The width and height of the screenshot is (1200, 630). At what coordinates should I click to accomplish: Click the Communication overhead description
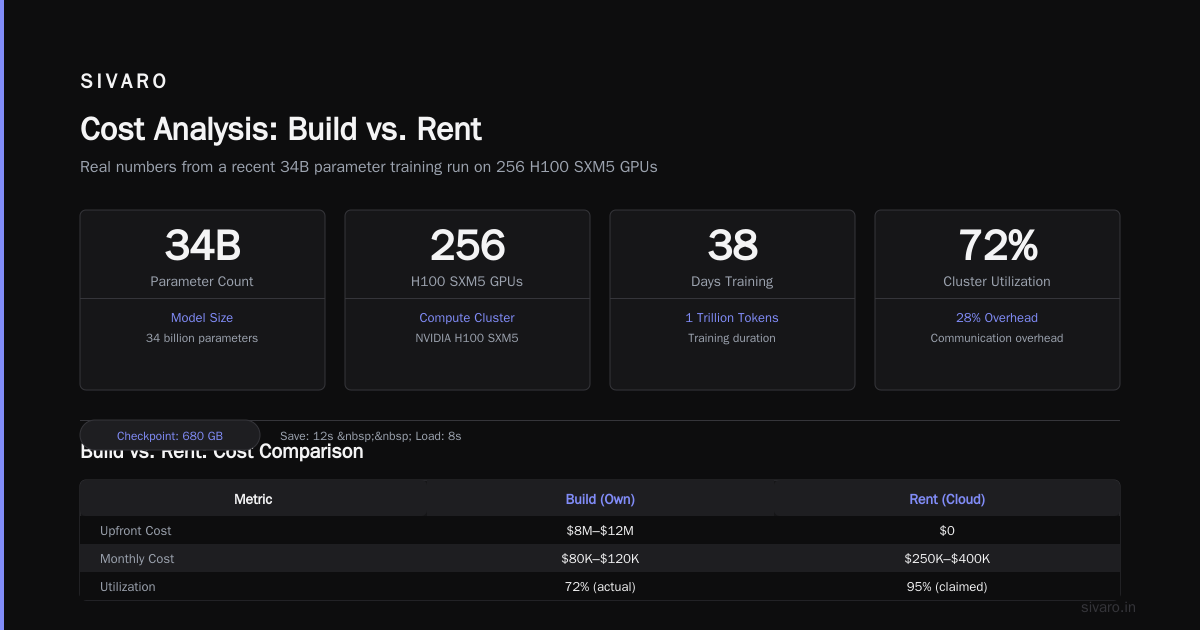tap(997, 338)
